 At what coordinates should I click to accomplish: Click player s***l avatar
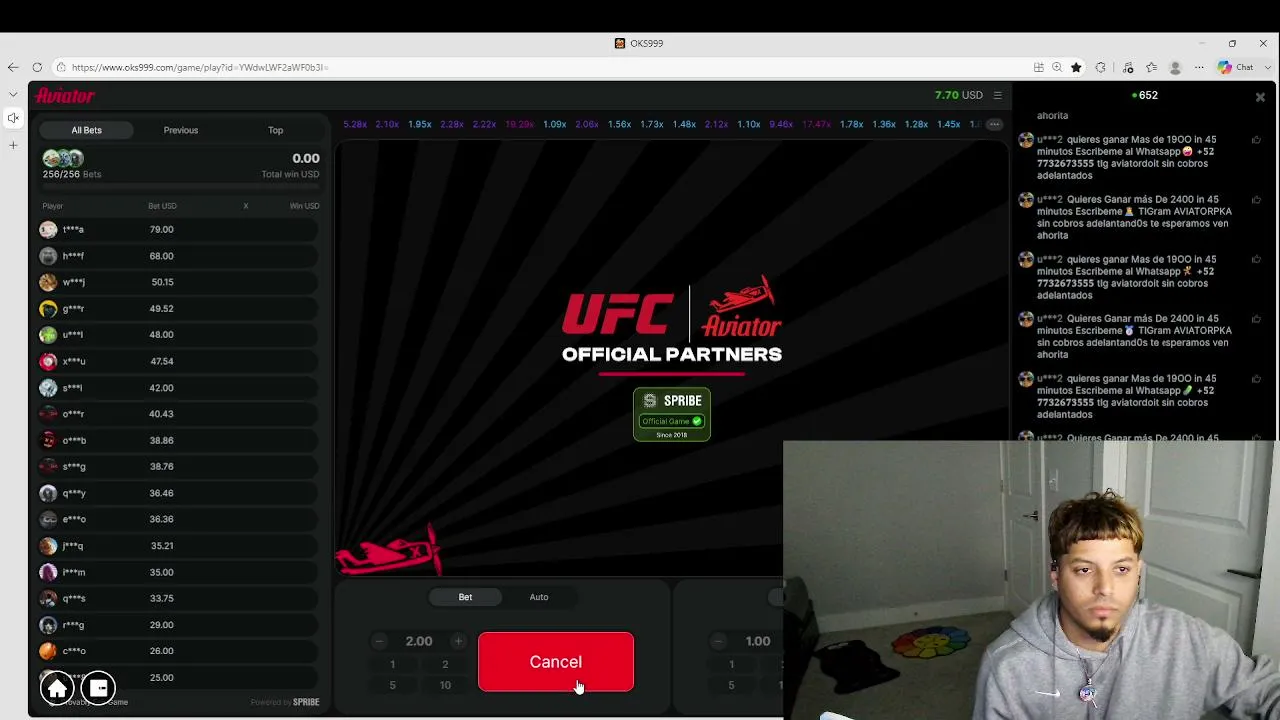48,388
